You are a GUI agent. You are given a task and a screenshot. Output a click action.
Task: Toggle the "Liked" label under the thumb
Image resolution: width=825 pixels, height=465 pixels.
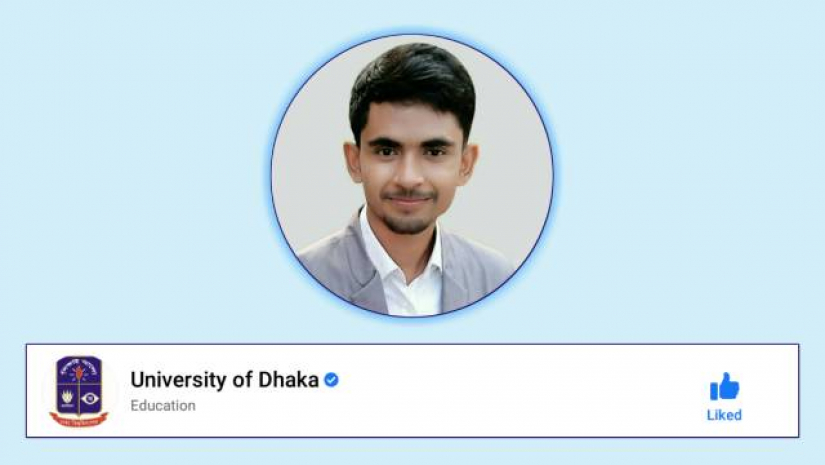pos(724,415)
